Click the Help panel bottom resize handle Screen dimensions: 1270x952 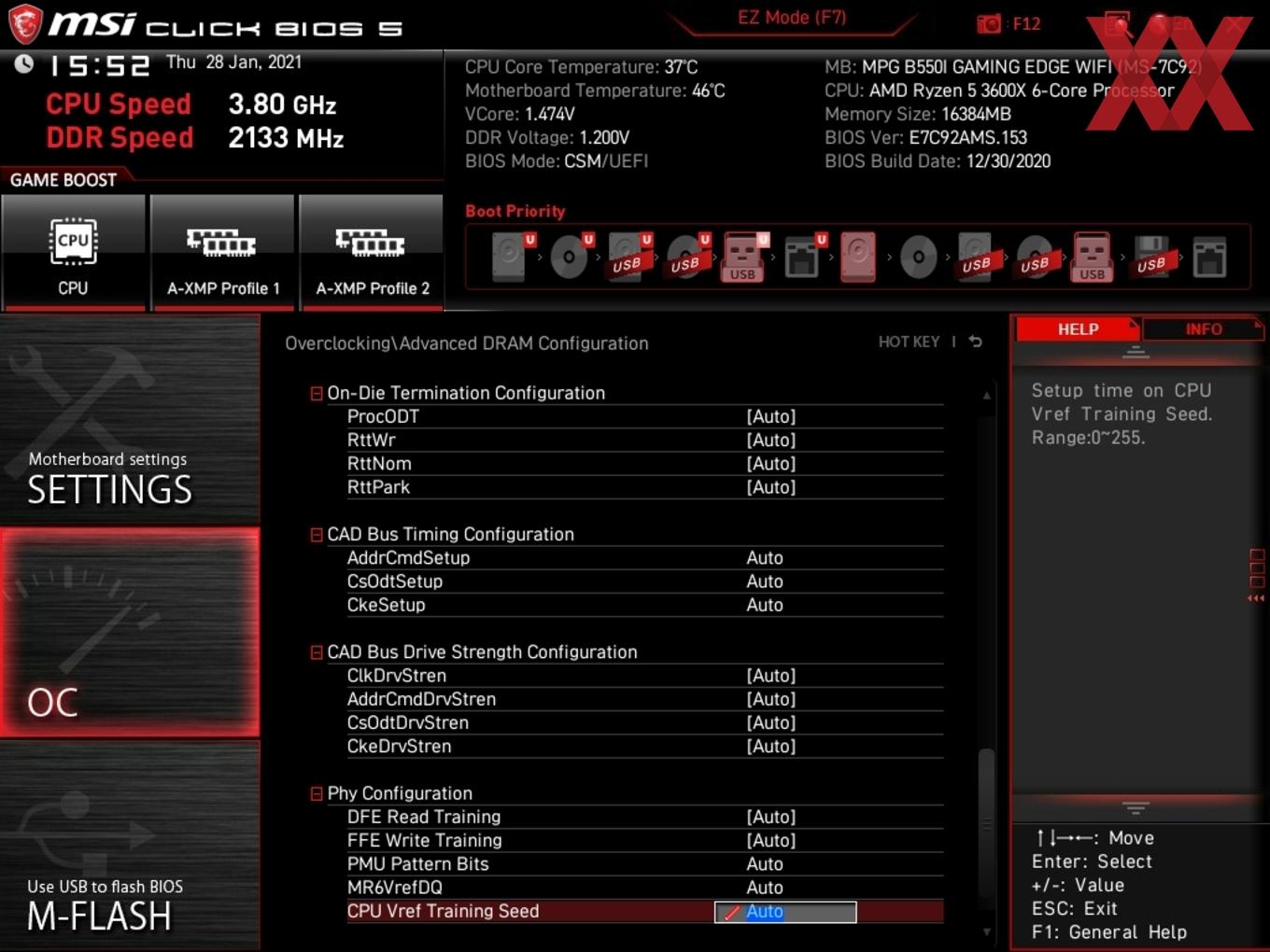pyautogui.click(x=1136, y=807)
